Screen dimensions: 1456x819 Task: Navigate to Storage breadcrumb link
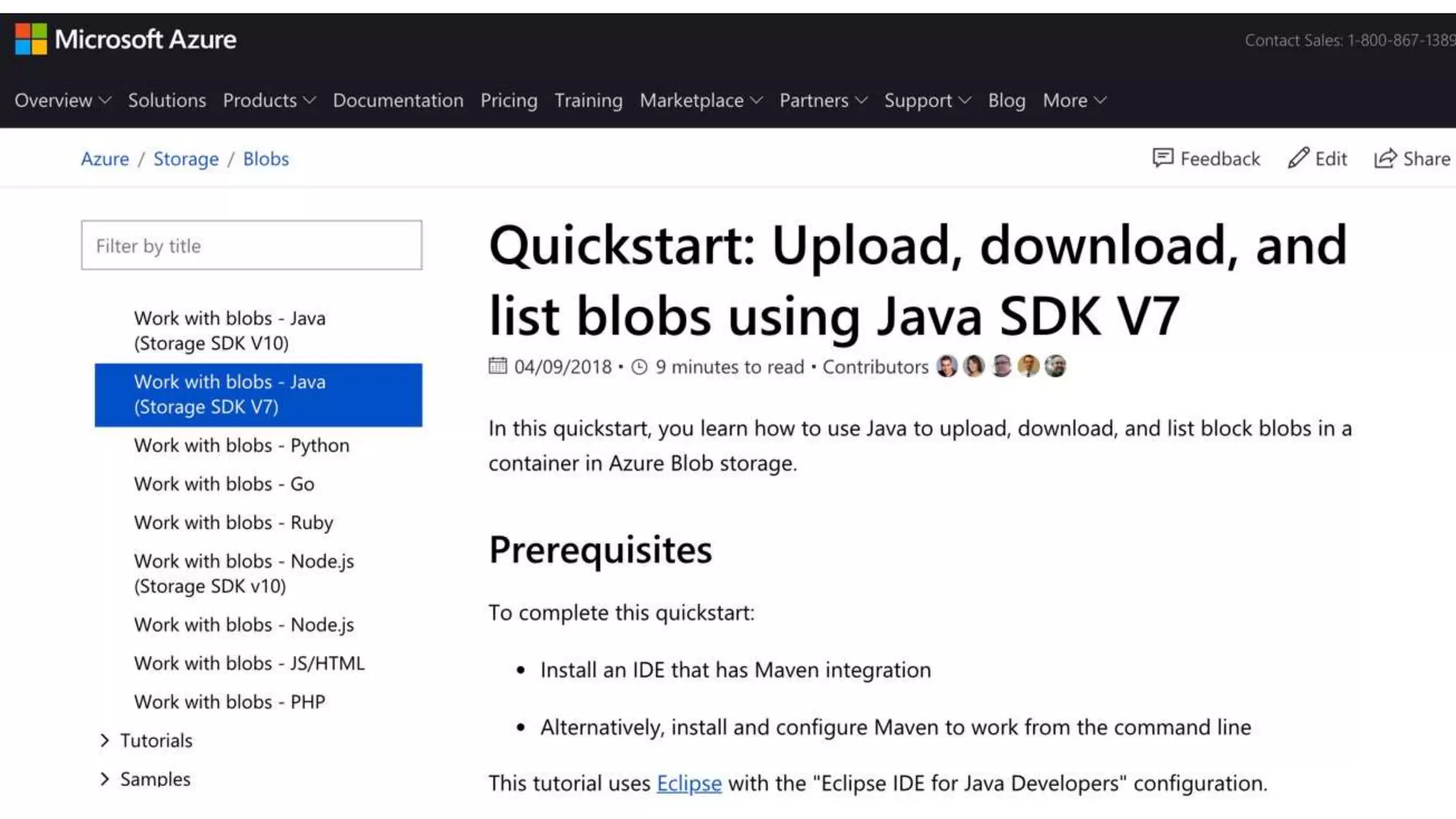click(186, 159)
